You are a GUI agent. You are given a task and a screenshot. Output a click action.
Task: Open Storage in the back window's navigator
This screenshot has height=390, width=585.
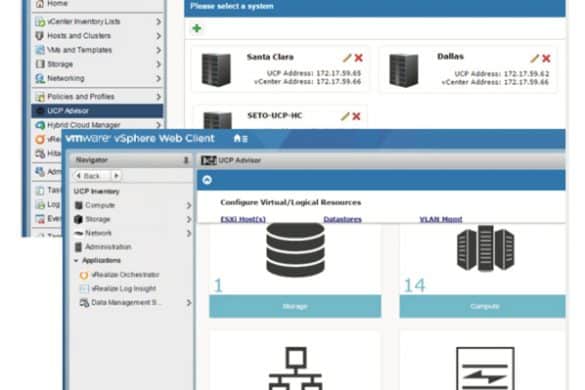(x=60, y=64)
